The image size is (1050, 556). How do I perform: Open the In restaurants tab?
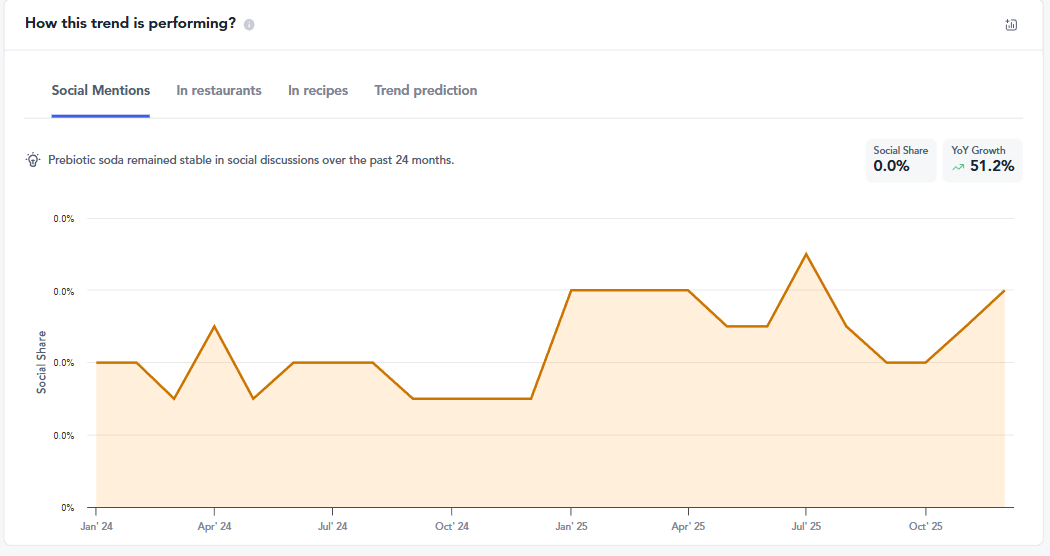(x=219, y=91)
